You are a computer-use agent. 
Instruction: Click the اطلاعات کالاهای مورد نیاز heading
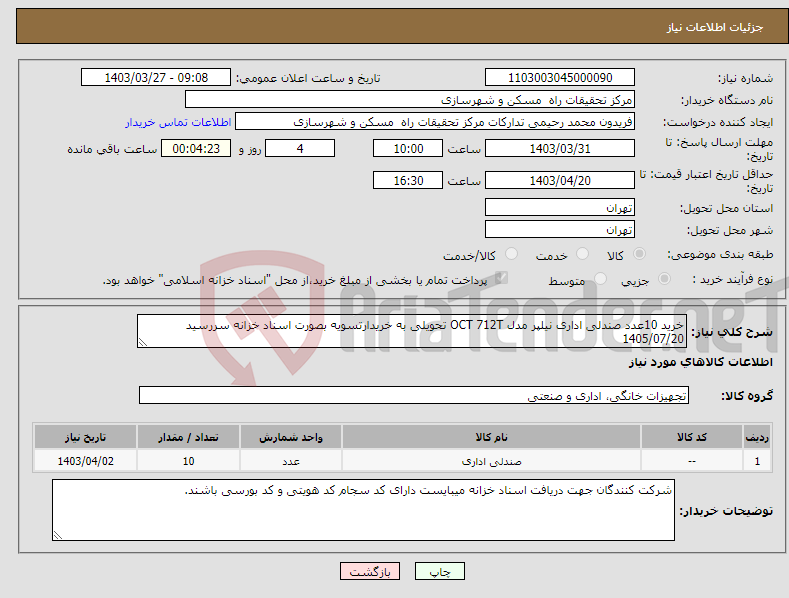tap(700, 362)
